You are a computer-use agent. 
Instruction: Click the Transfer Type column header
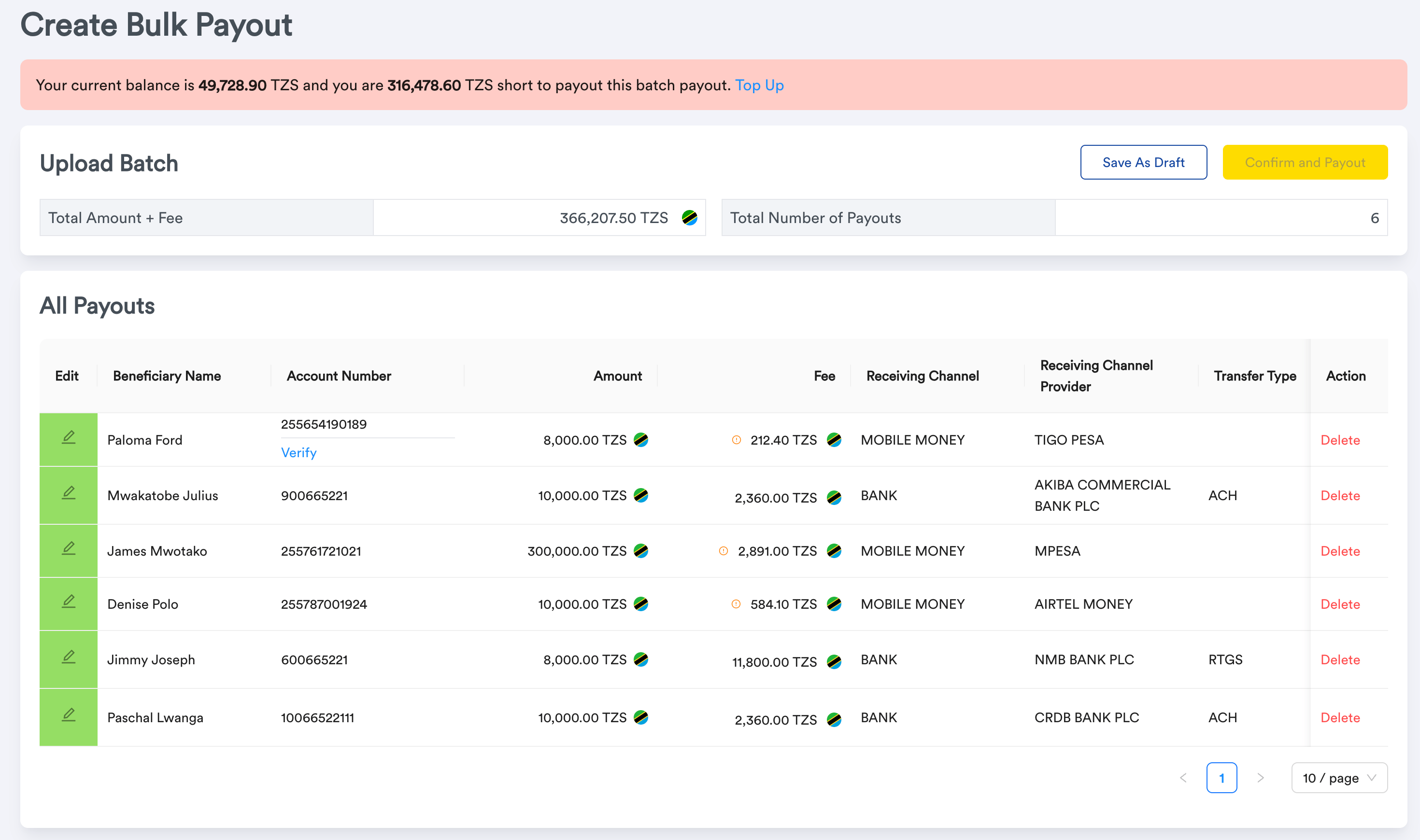[1255, 376]
